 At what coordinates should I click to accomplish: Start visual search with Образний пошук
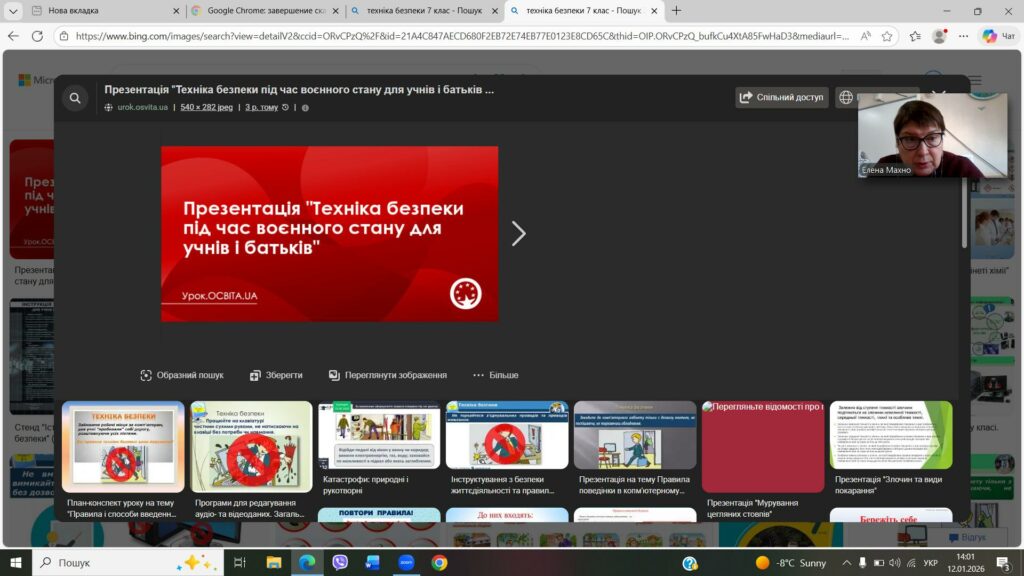pos(182,375)
